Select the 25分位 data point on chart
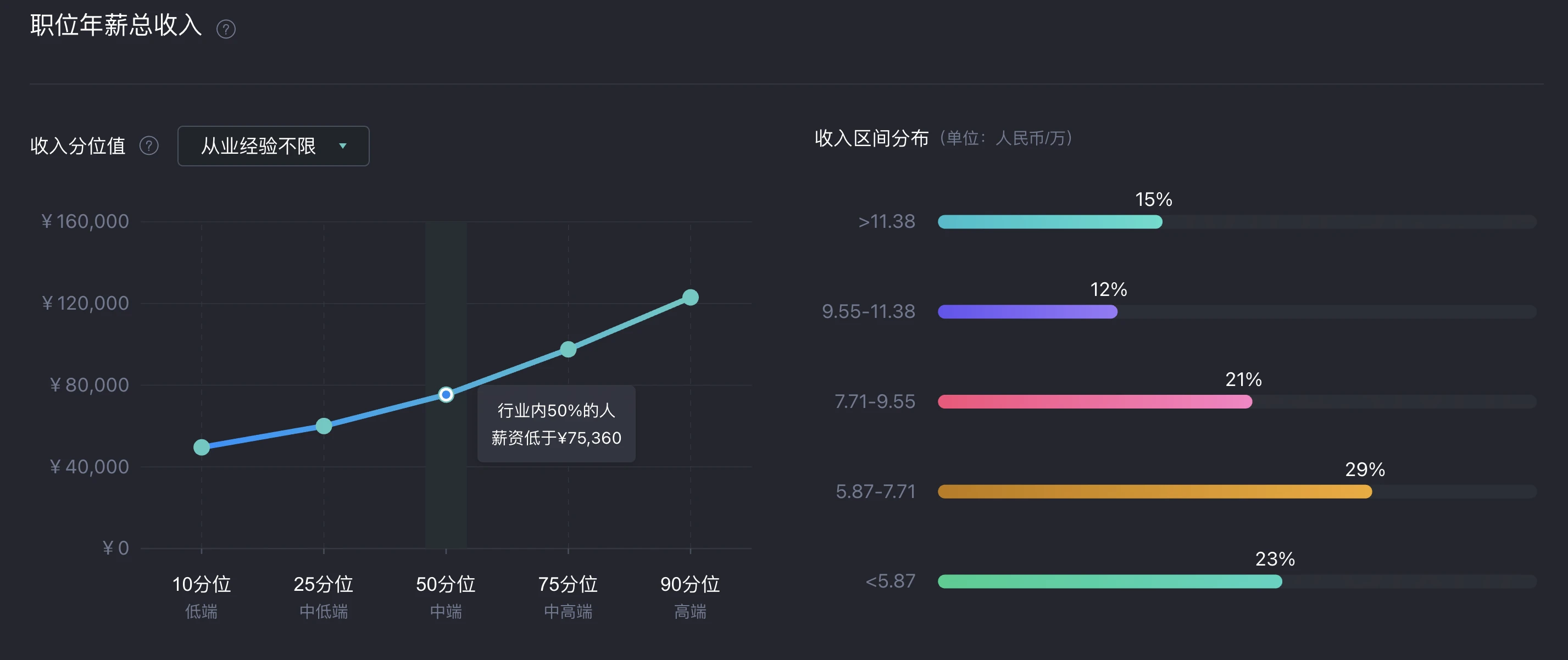The height and width of the screenshot is (660, 1568). click(x=324, y=426)
